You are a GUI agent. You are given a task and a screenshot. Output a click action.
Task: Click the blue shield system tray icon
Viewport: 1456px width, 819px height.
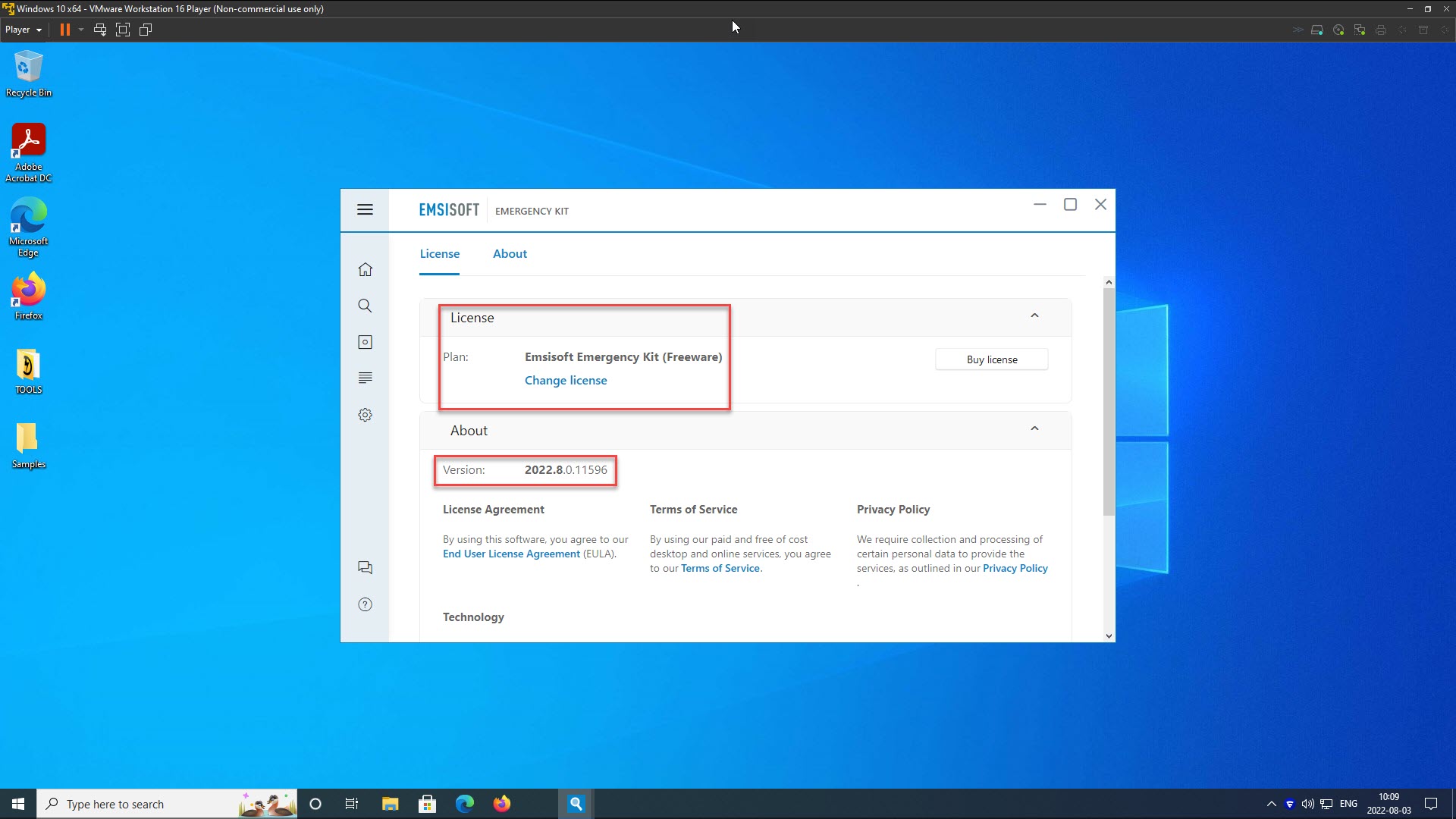(x=1290, y=804)
